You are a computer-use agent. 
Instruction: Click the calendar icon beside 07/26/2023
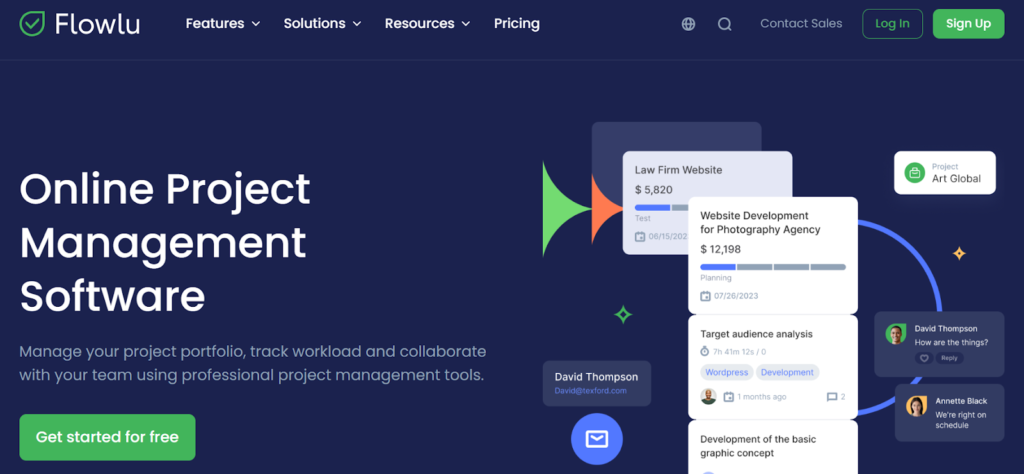pyautogui.click(x=705, y=296)
